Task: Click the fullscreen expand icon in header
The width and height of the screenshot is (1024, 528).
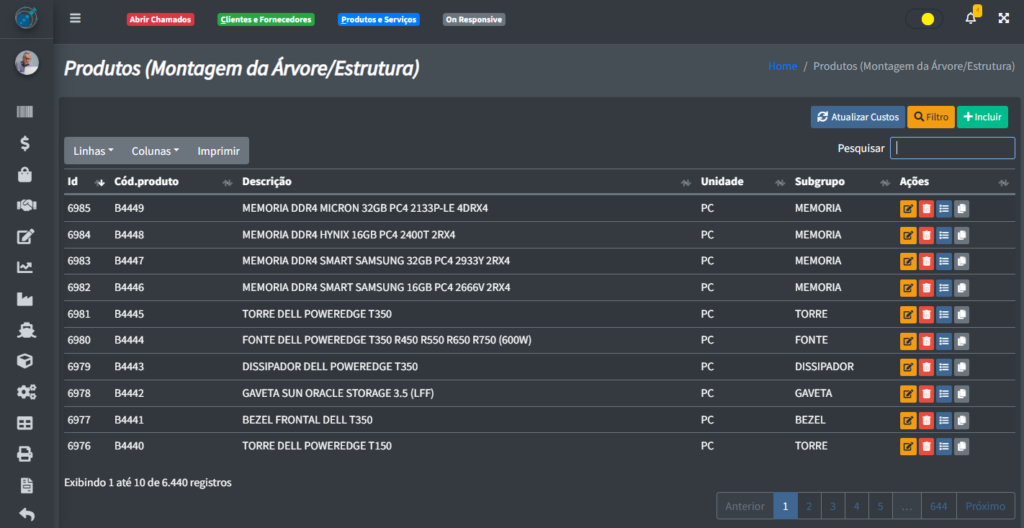Action: click(1003, 18)
